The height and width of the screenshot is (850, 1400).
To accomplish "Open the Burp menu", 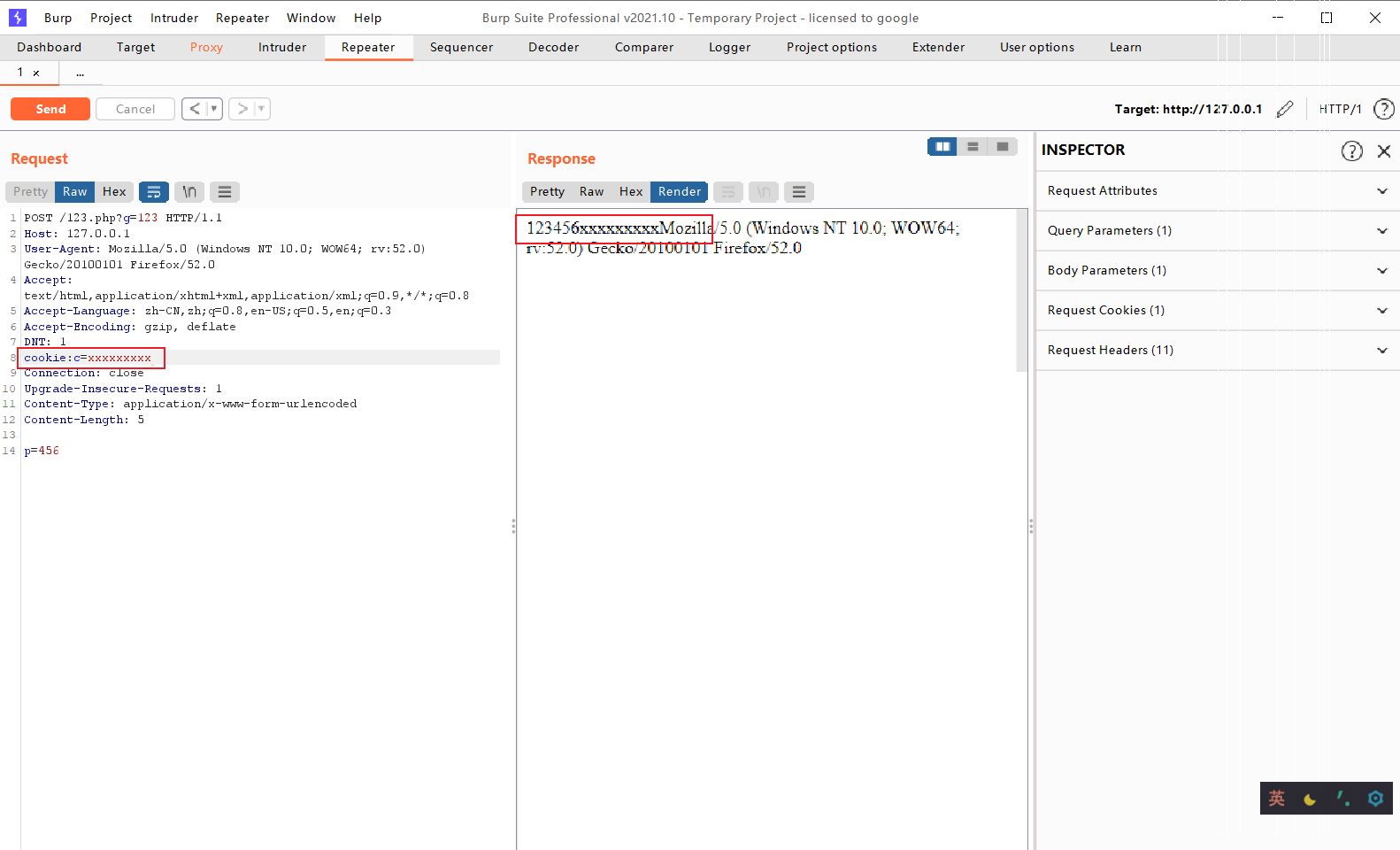I will point(58,18).
